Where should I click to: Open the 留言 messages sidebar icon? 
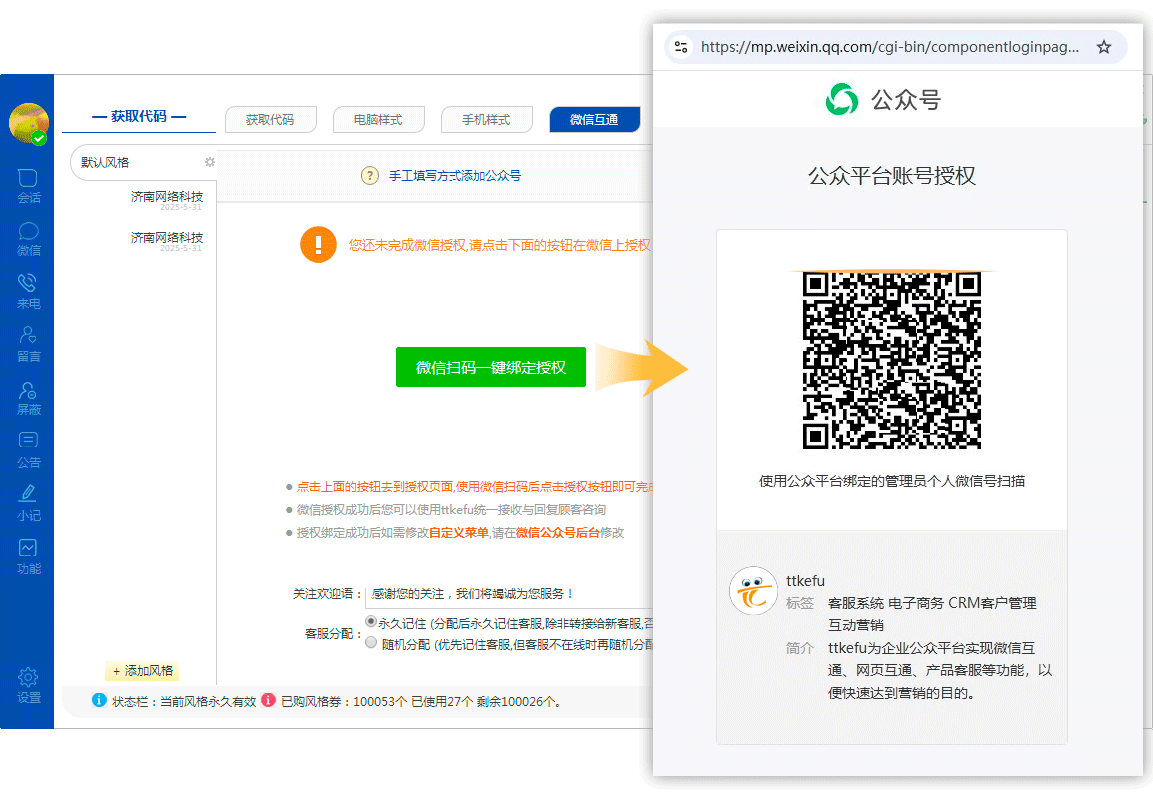(x=28, y=345)
